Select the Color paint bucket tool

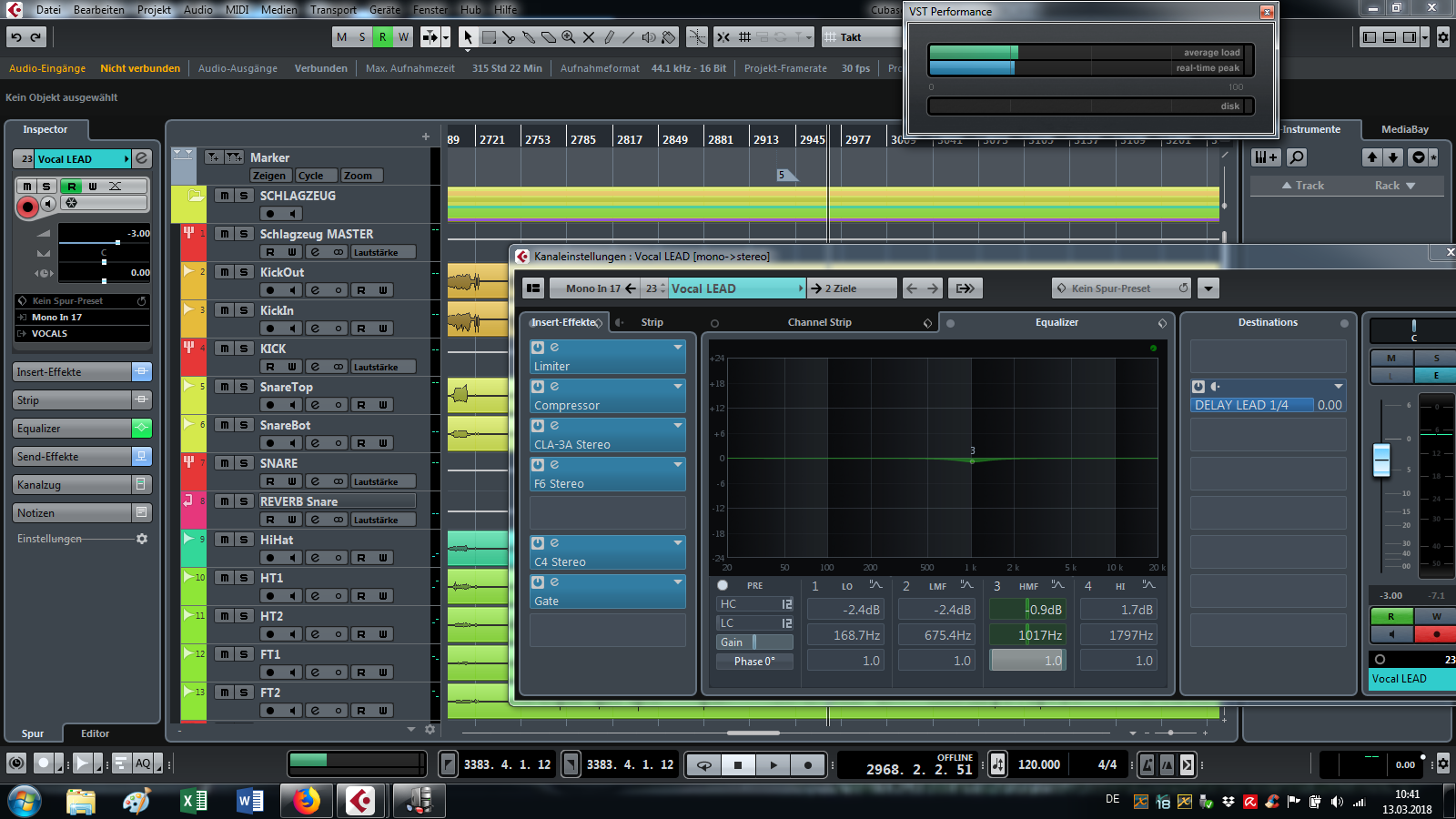point(669,37)
